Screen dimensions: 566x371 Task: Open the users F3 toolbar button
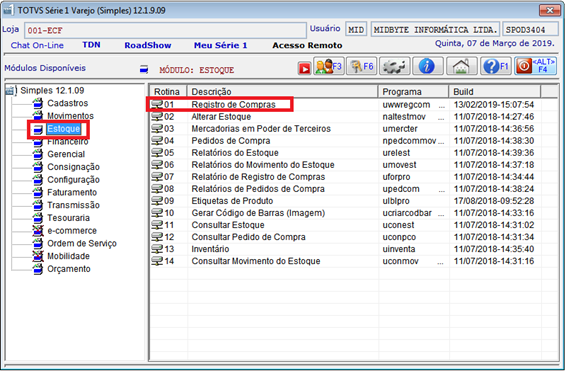(328, 66)
